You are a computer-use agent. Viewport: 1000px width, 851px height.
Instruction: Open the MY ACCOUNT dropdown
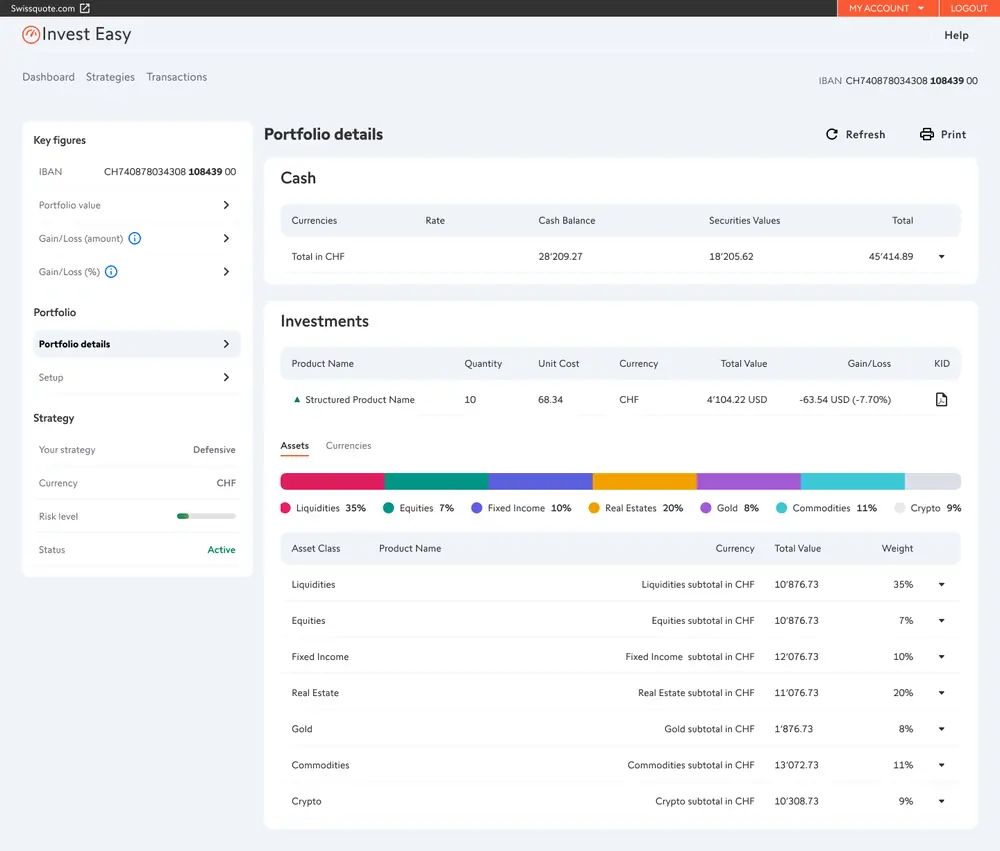(x=887, y=8)
